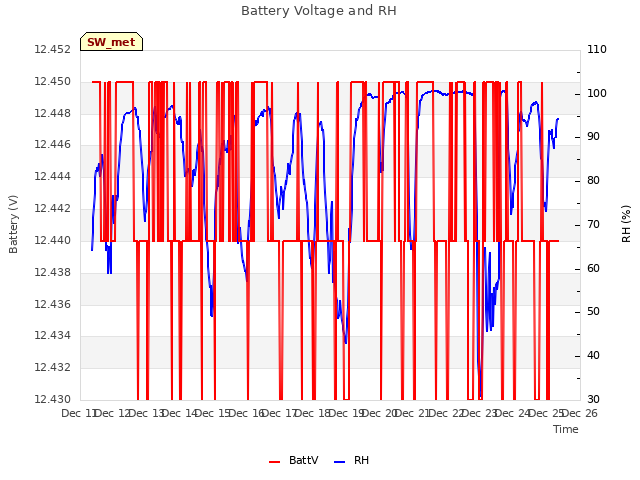
Task: Click the blue RH legend swatch
Action: (x=339, y=462)
